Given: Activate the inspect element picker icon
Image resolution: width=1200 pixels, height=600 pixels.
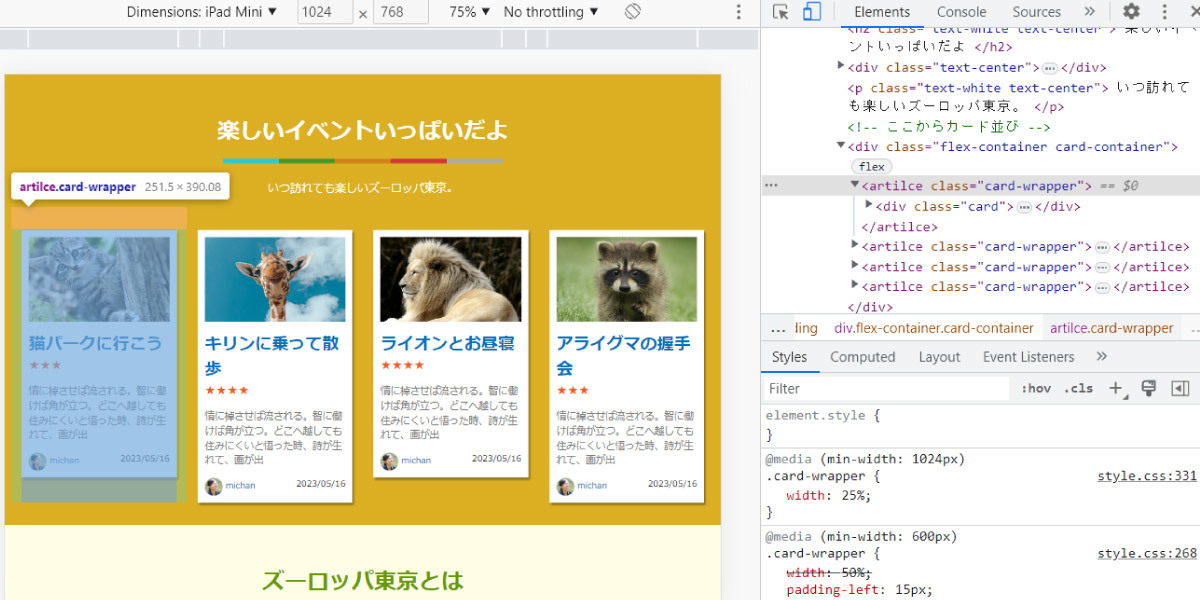Looking at the screenshot, I should (781, 12).
